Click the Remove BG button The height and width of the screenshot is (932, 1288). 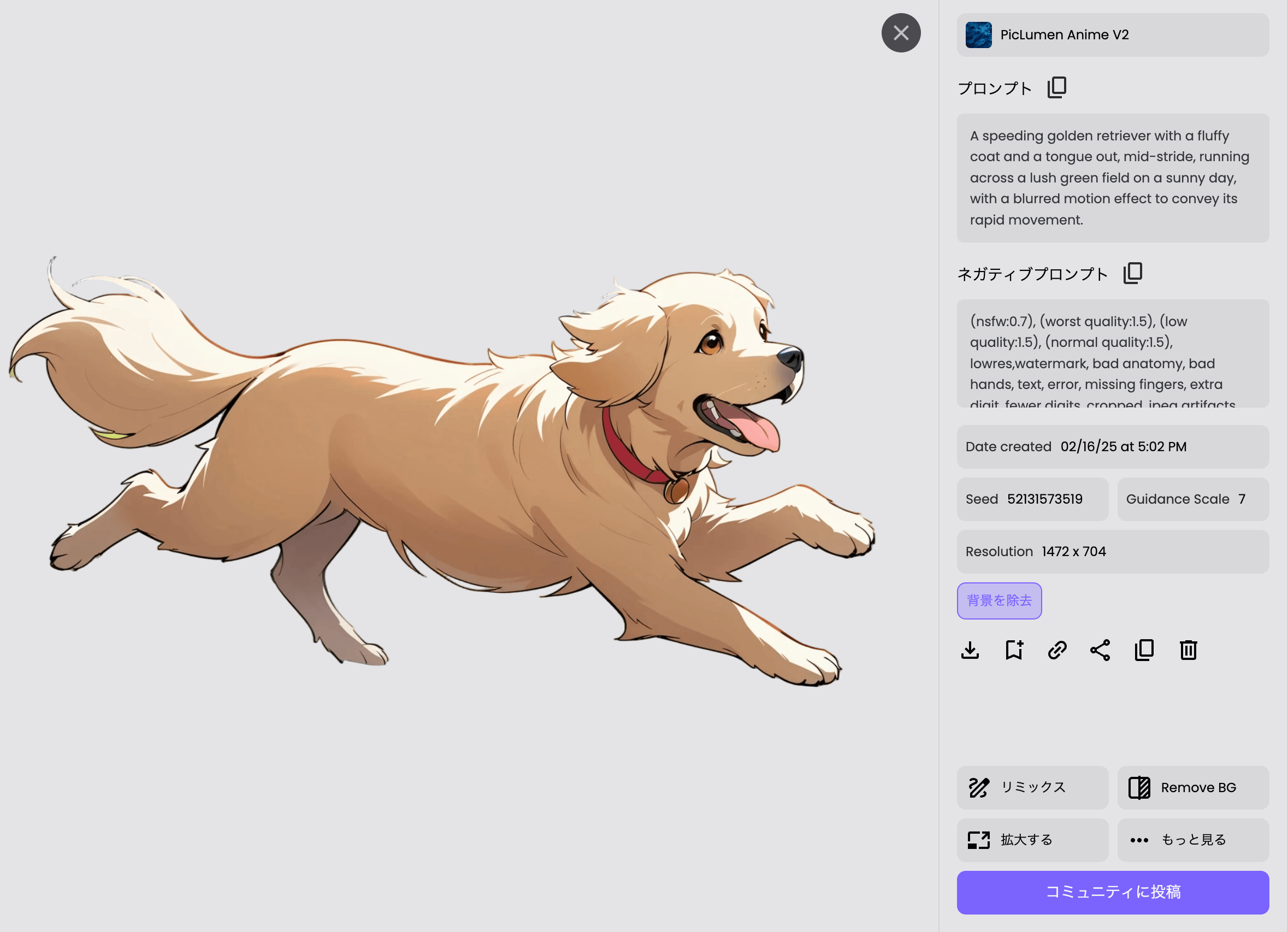point(1192,787)
